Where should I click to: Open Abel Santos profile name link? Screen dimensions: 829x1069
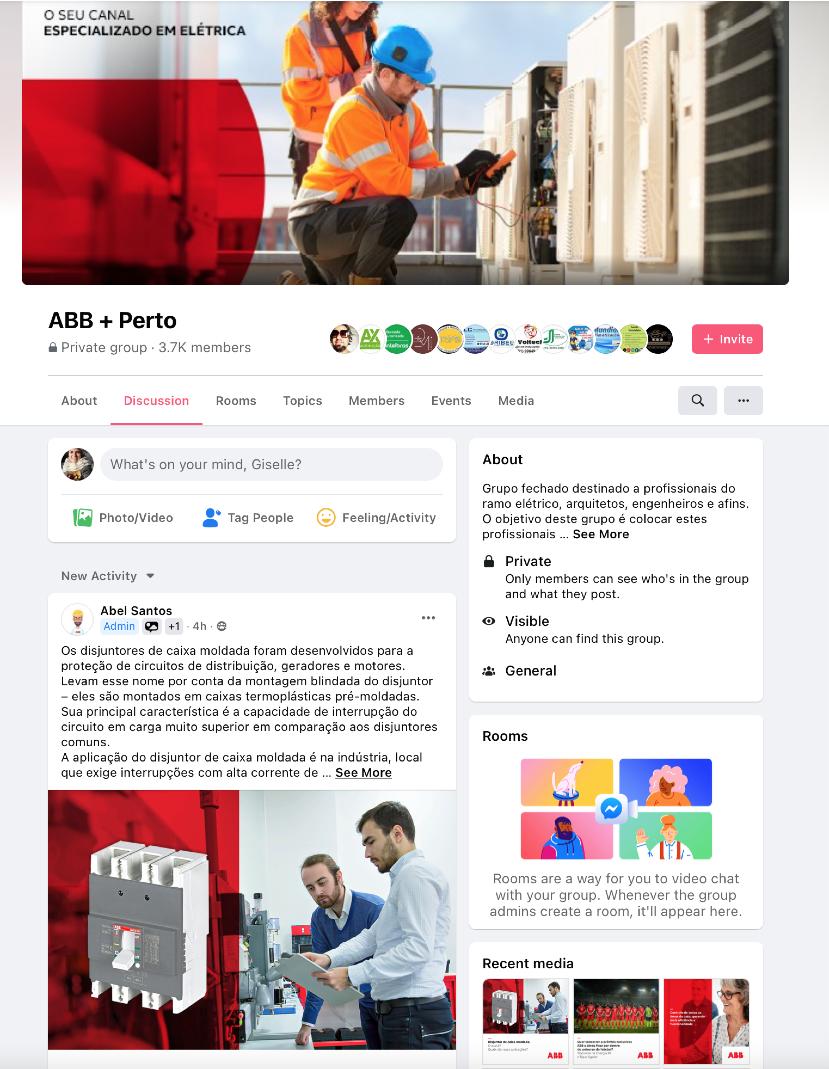tap(136, 610)
